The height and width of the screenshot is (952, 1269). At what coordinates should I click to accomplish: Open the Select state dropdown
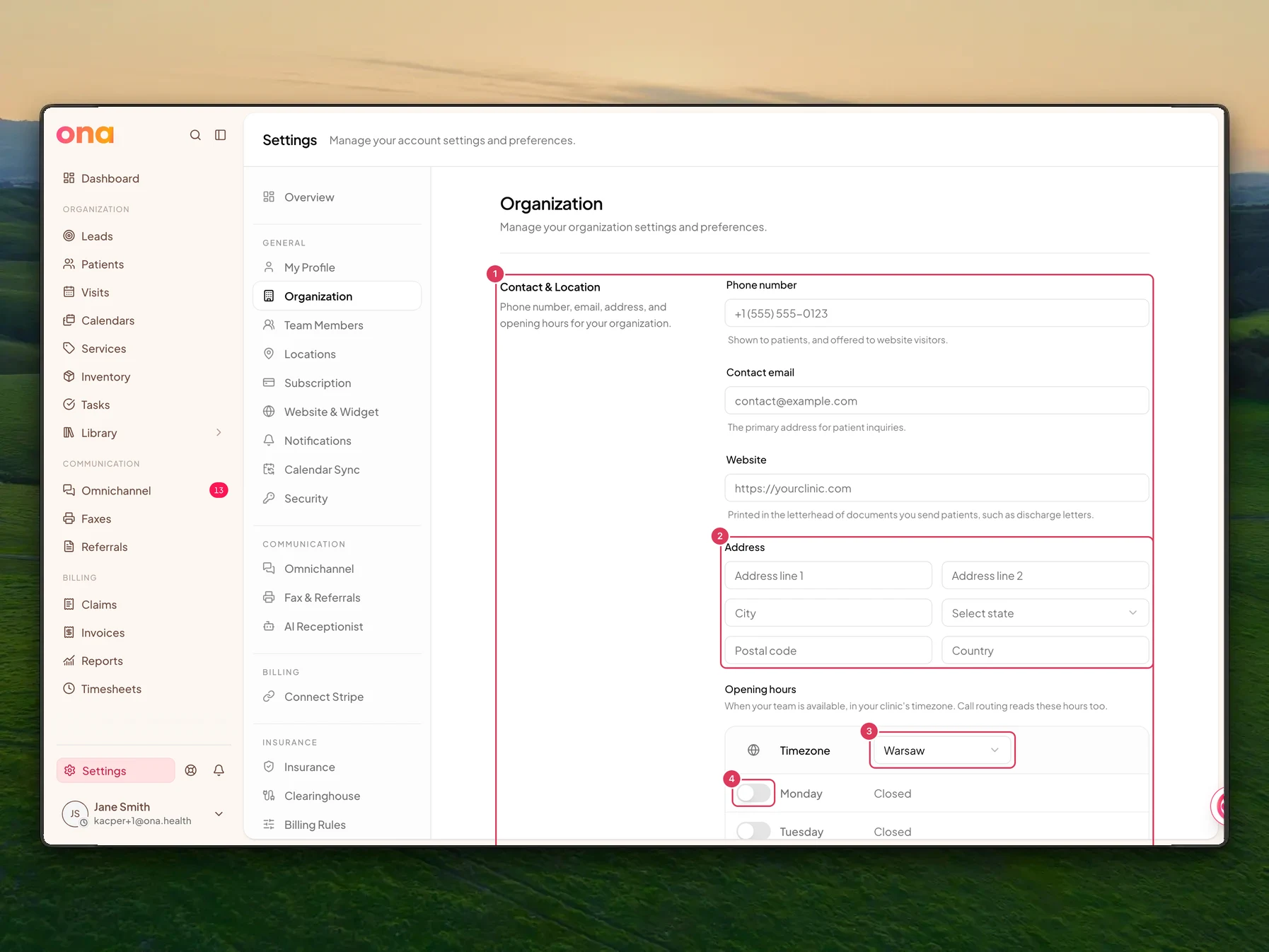pos(1045,613)
